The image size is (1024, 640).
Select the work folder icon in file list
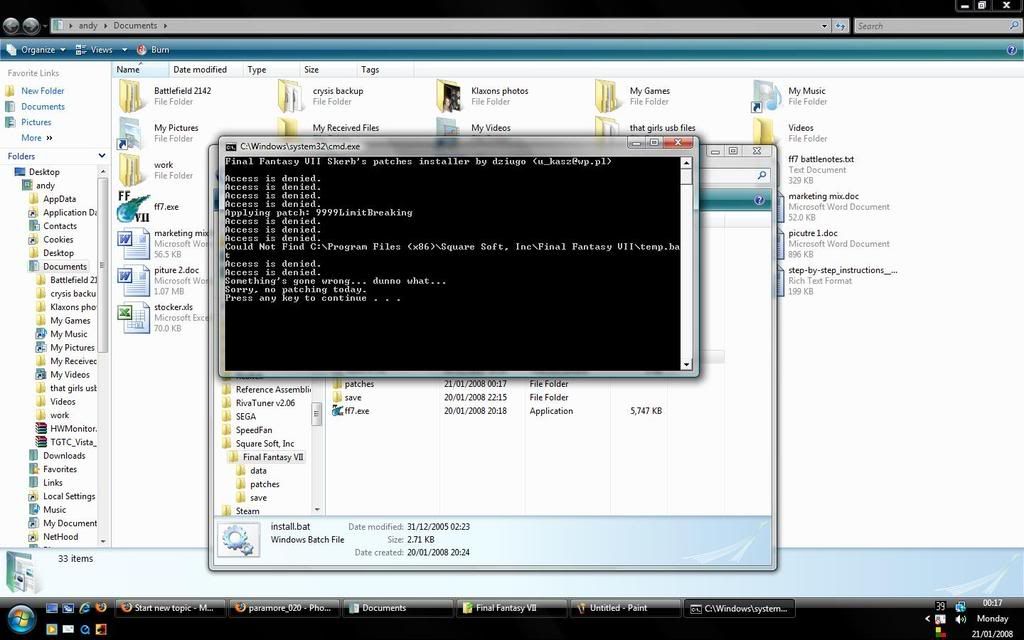[131, 169]
